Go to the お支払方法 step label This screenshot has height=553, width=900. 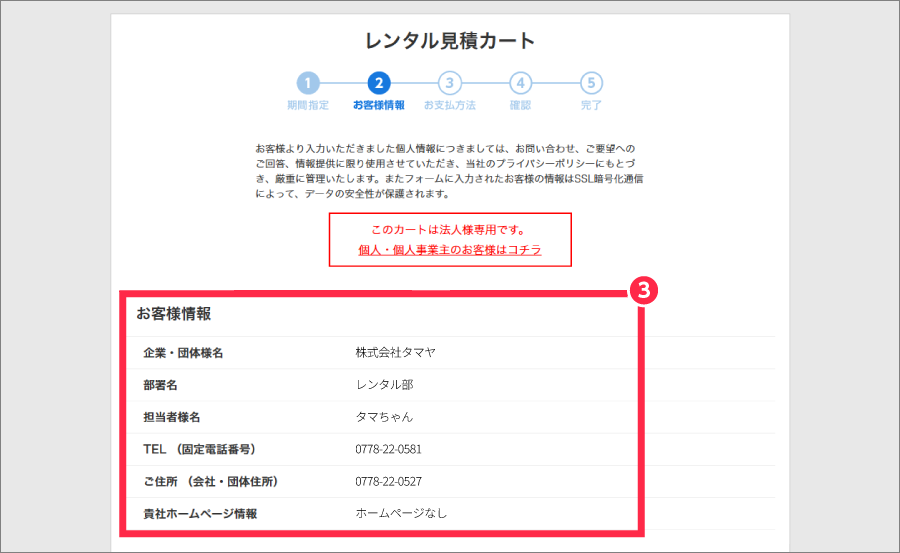click(x=450, y=105)
